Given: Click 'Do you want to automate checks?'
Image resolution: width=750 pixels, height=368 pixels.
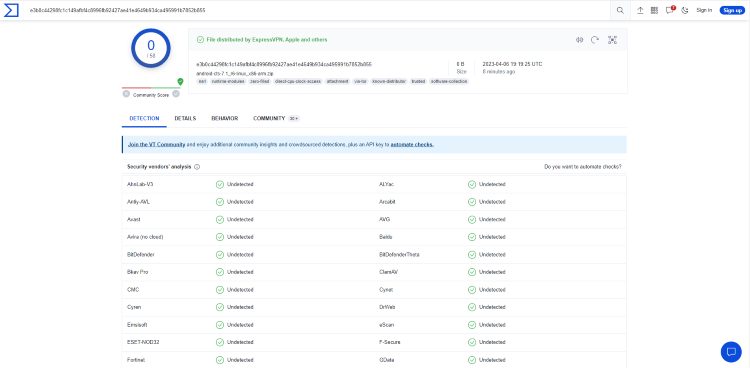Looking at the screenshot, I should click(583, 167).
